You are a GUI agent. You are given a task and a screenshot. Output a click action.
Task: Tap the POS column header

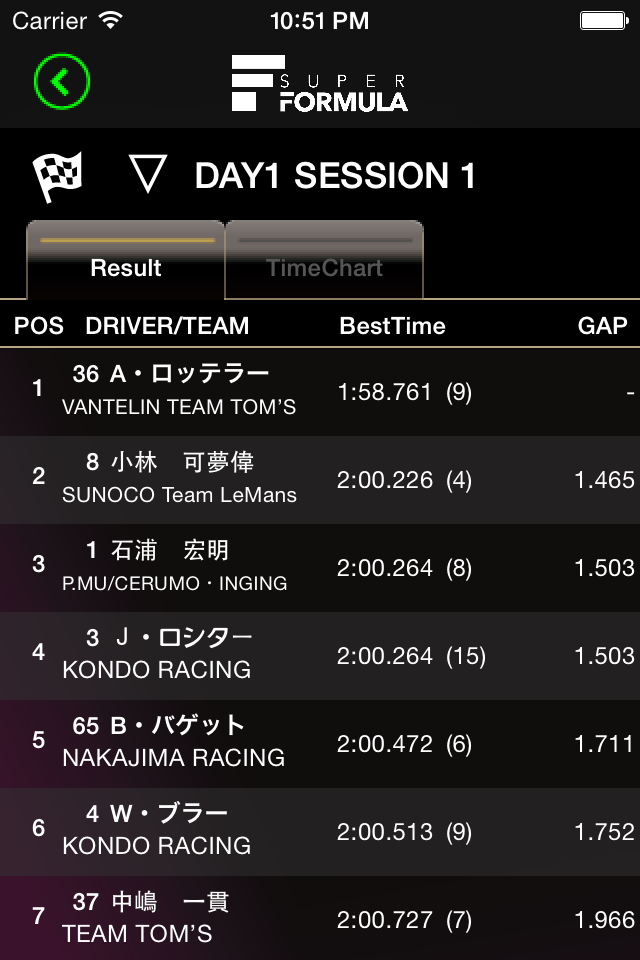point(38,325)
